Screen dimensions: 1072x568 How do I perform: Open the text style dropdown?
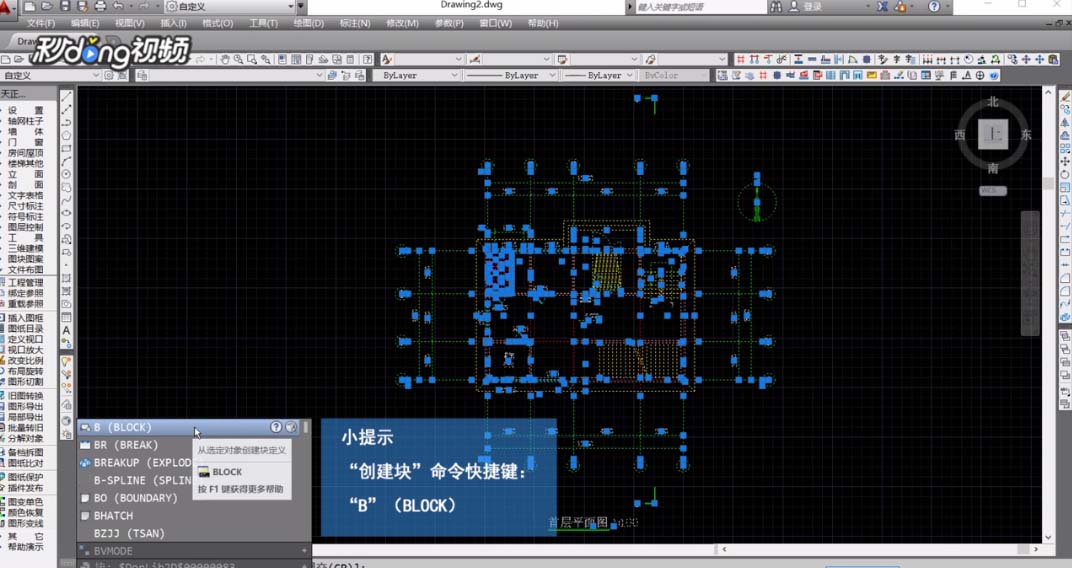[429, 59]
